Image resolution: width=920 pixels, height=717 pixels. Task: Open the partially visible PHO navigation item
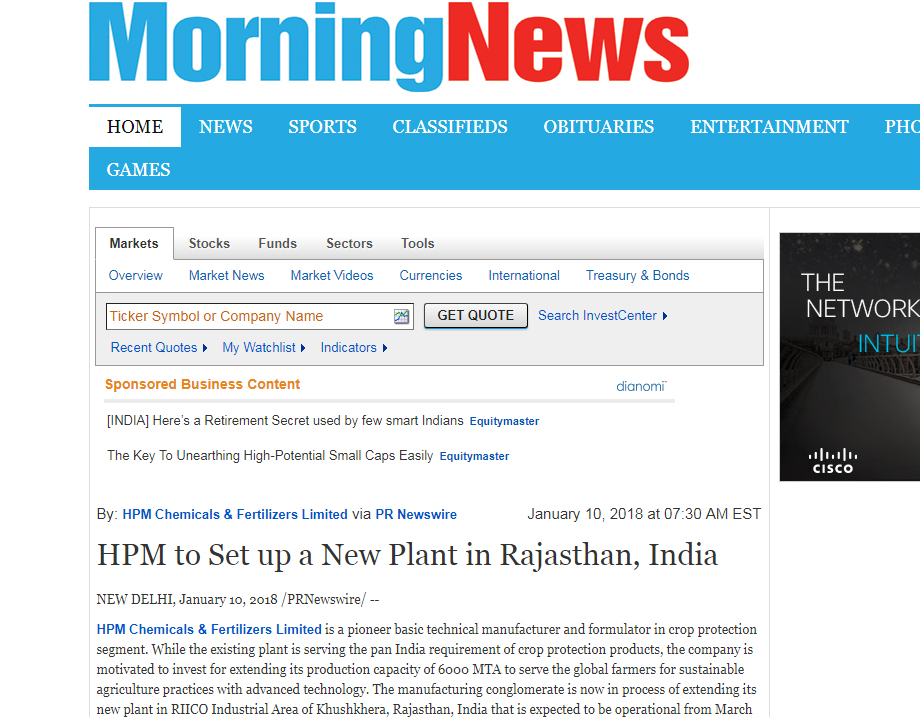point(902,127)
